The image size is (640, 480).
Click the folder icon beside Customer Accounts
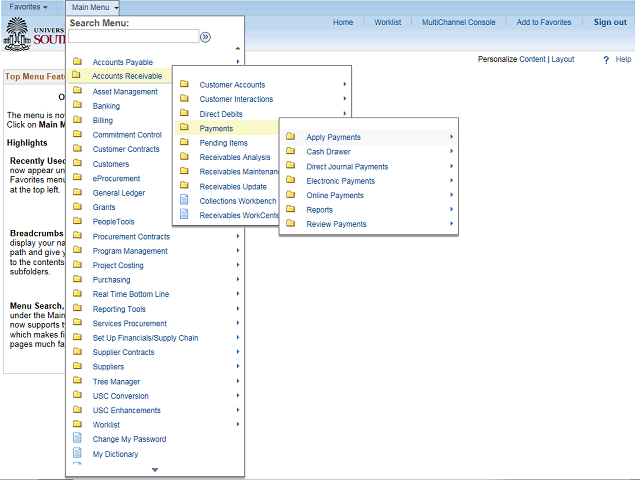183,85
